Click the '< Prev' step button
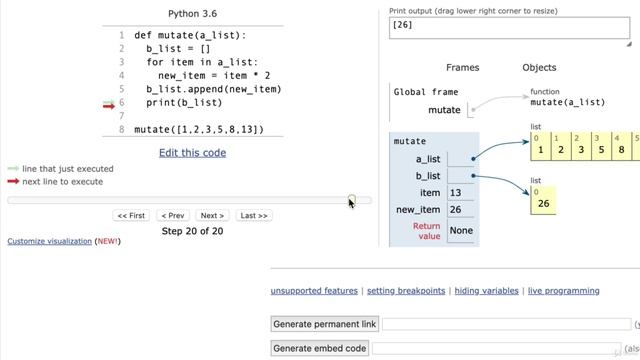This screenshot has width=640, height=360. point(173,216)
